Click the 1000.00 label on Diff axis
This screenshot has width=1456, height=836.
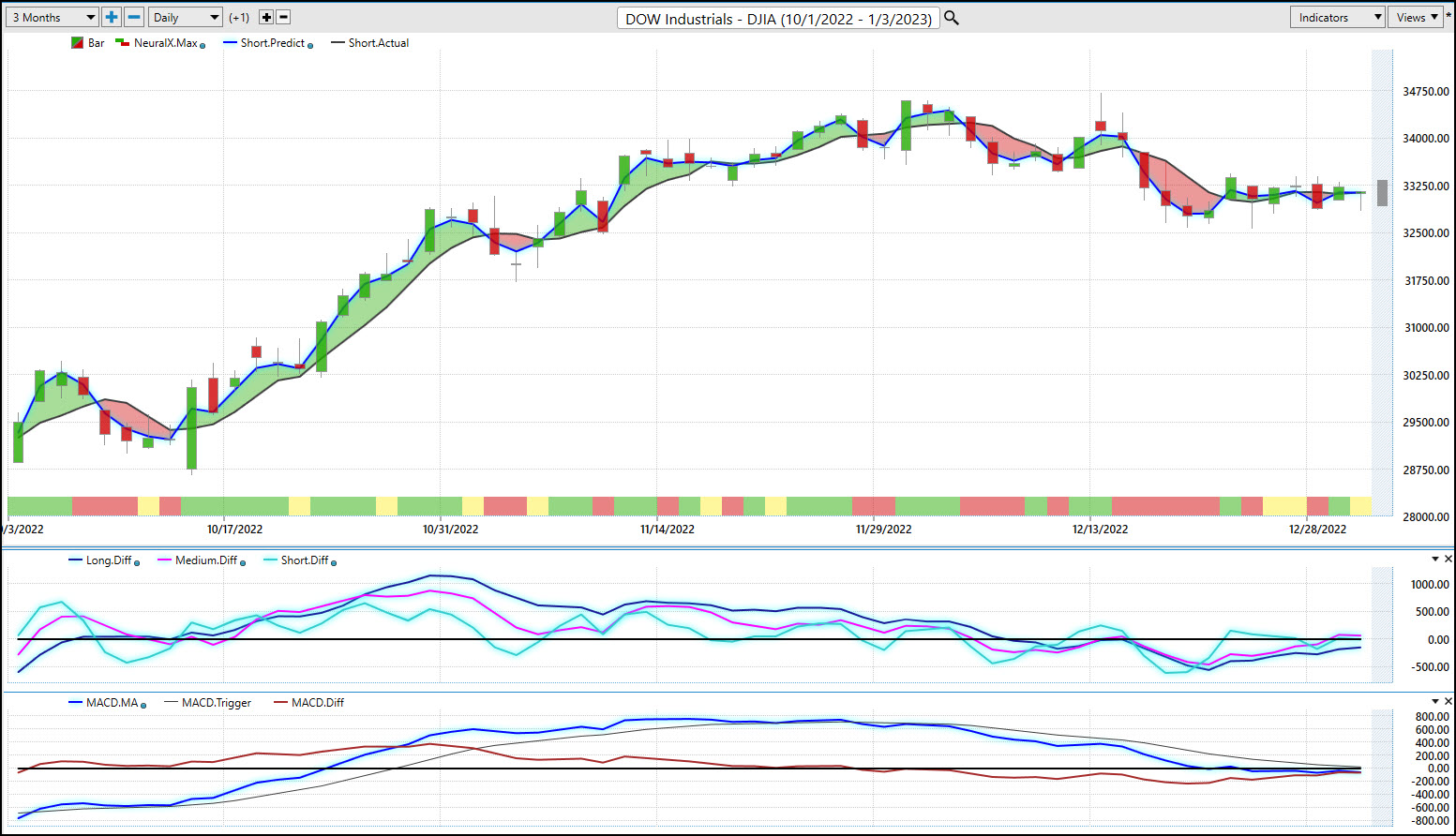tap(1430, 585)
